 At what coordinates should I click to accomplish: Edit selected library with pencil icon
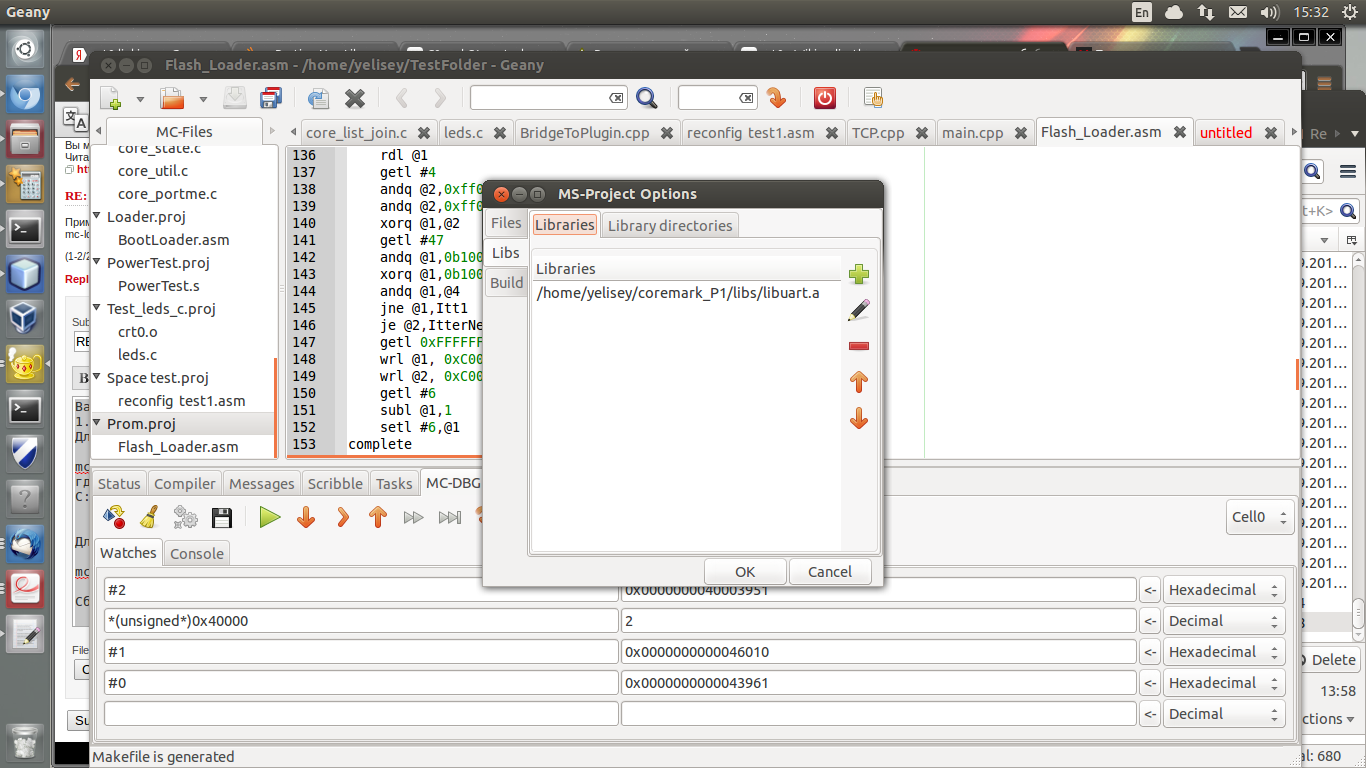click(858, 311)
